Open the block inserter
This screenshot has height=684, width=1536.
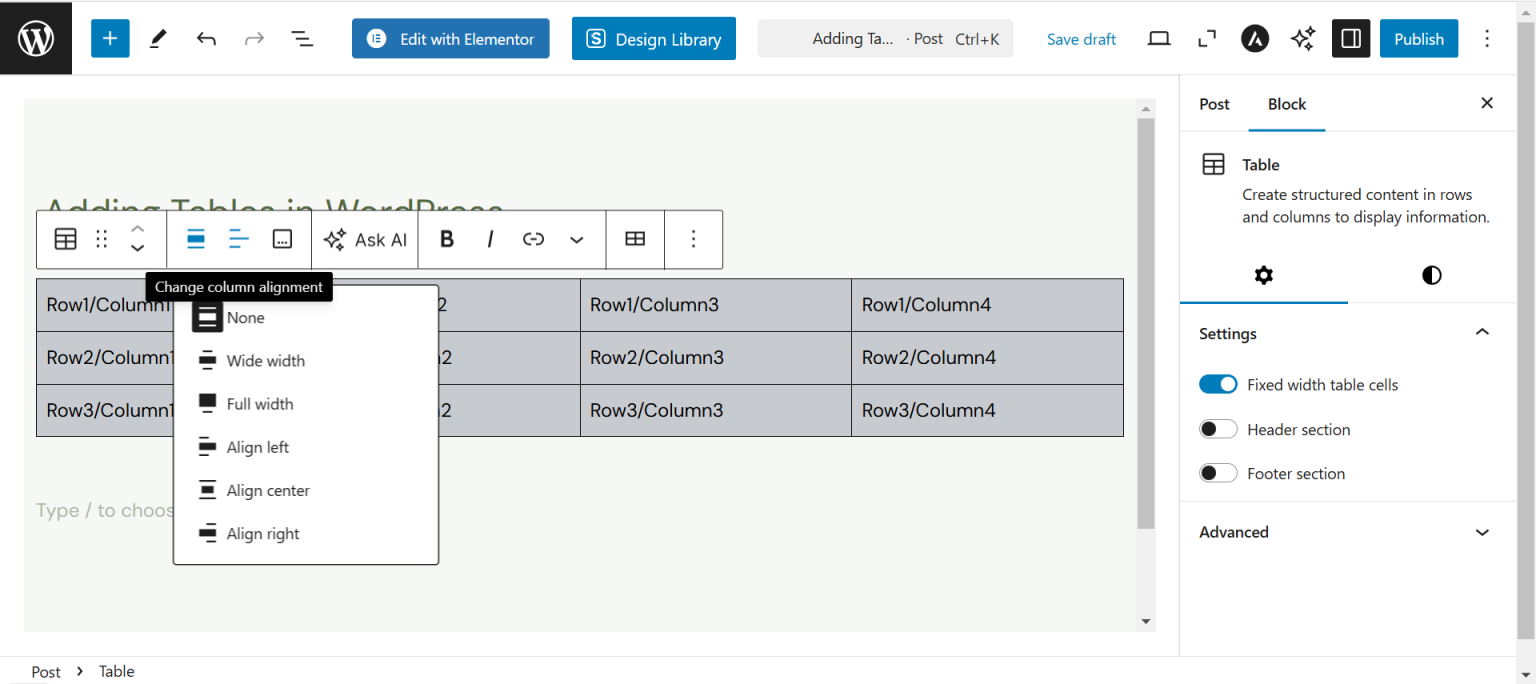(x=110, y=38)
